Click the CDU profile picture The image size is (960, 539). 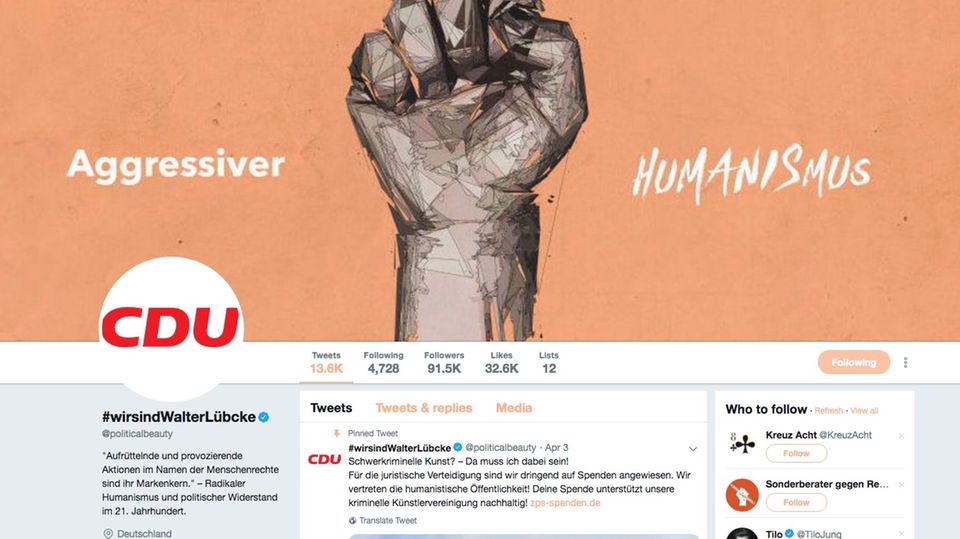171,329
